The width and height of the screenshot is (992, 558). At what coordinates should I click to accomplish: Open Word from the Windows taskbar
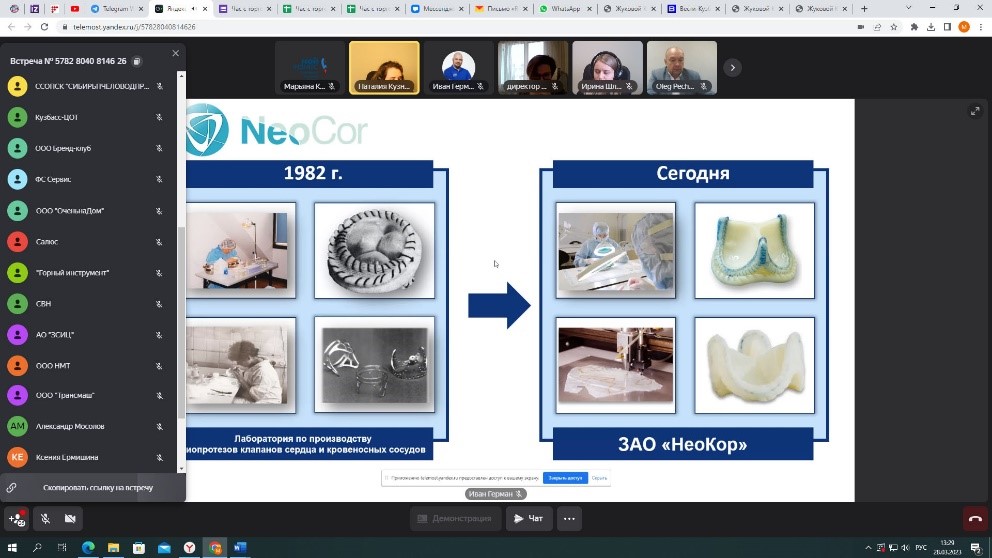(240, 548)
